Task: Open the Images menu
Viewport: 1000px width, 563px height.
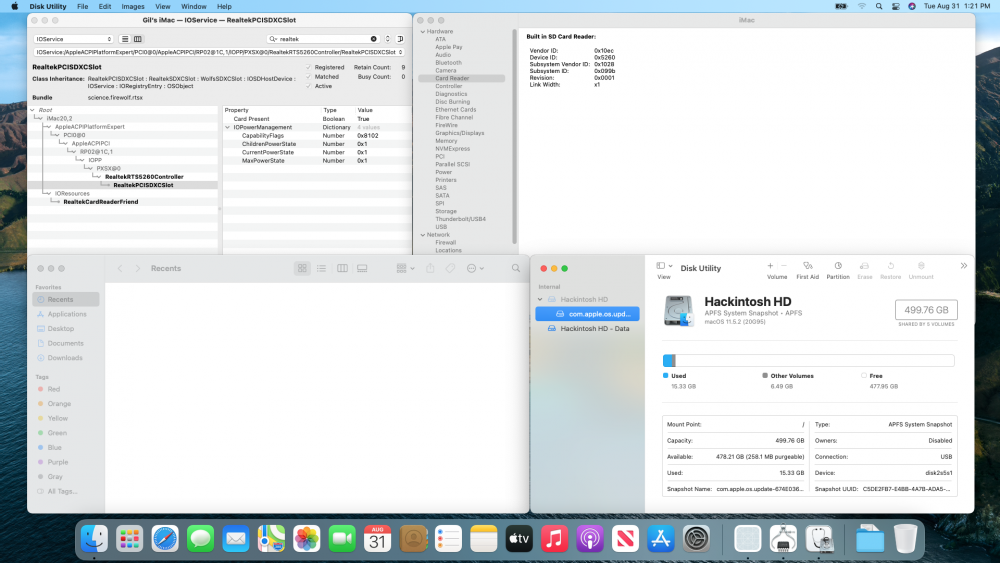Action: click(133, 6)
